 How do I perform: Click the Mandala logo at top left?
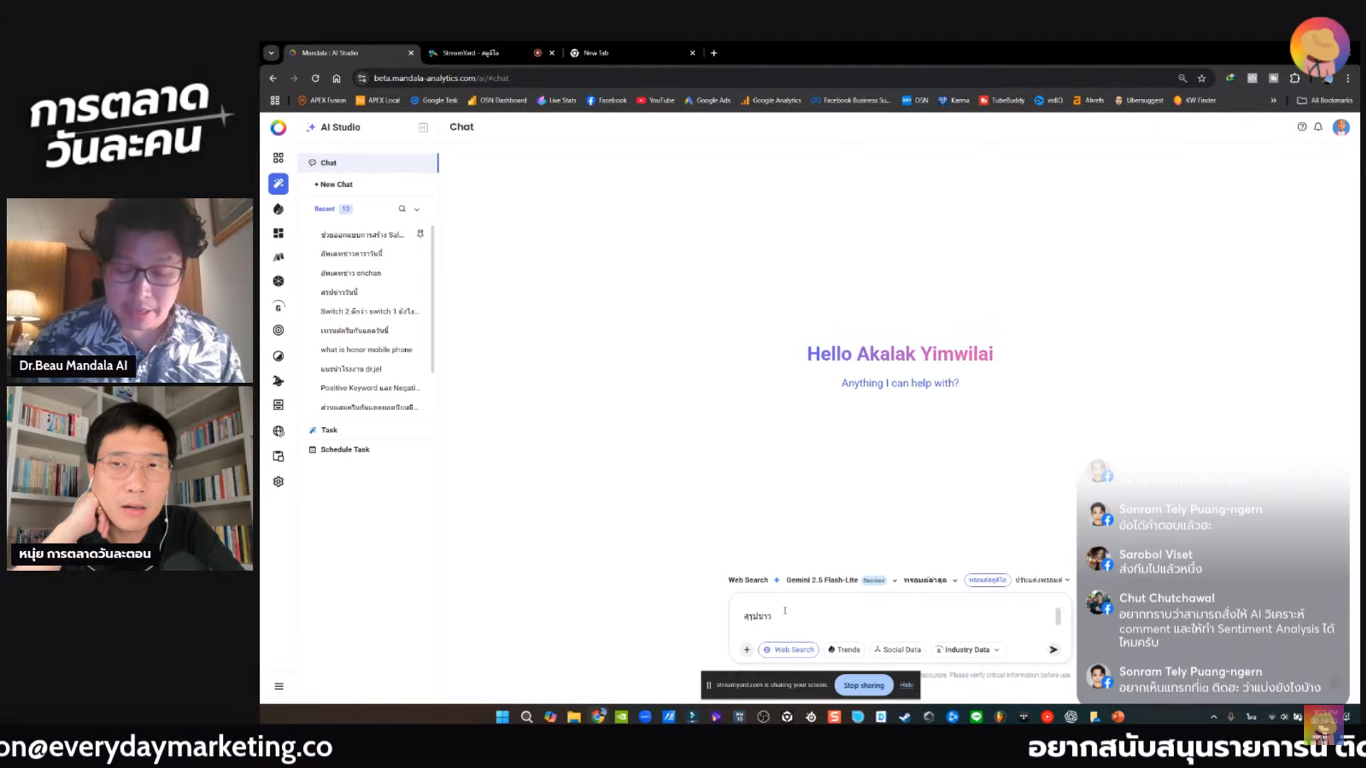tap(278, 127)
